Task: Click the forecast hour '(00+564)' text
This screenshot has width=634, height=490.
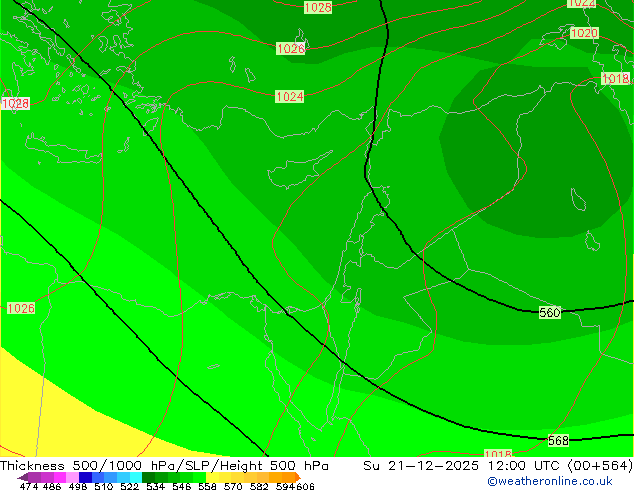Action: [x=600, y=466]
